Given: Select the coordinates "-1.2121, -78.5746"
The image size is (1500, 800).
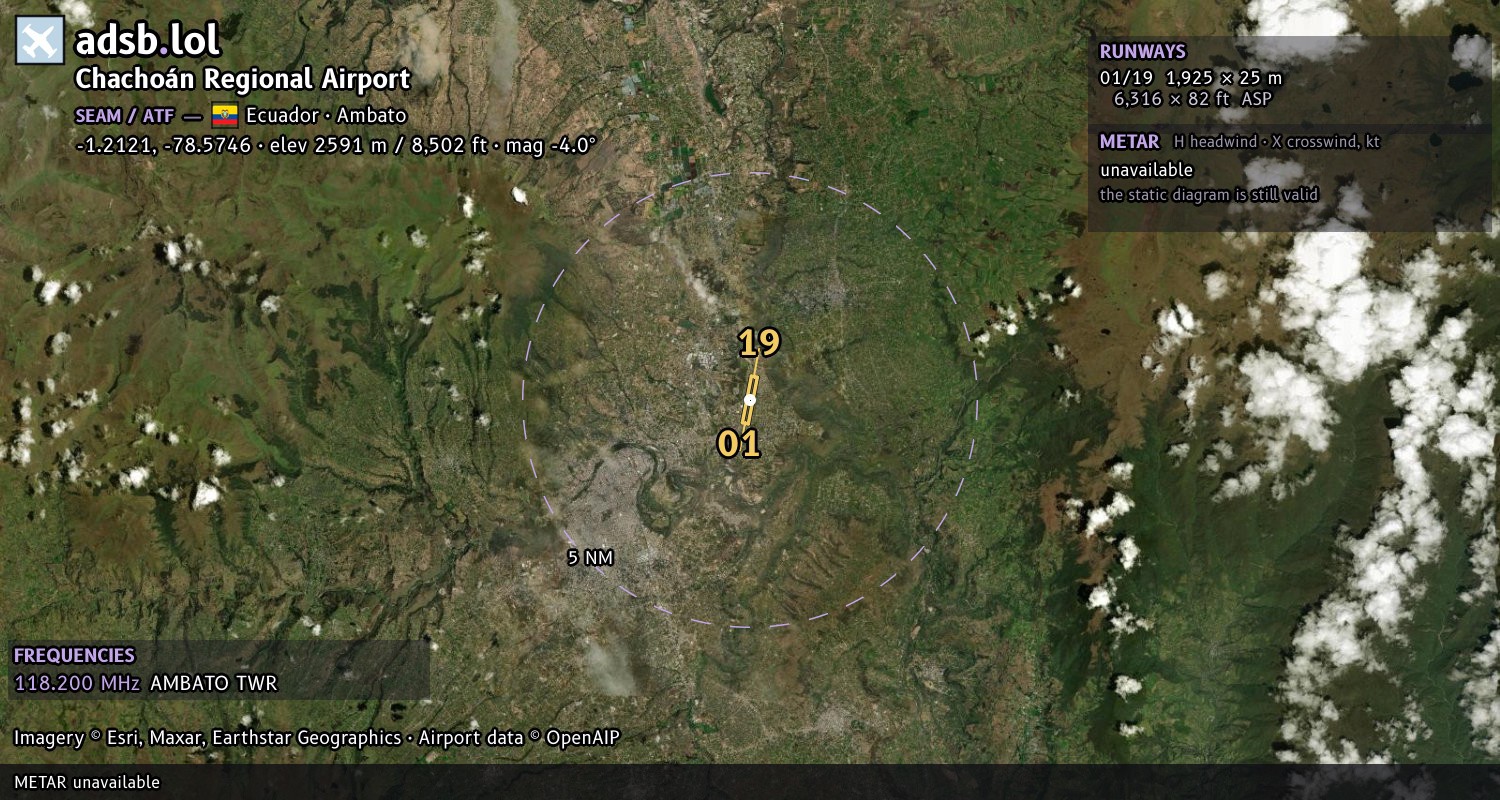Looking at the screenshot, I should click(163, 145).
